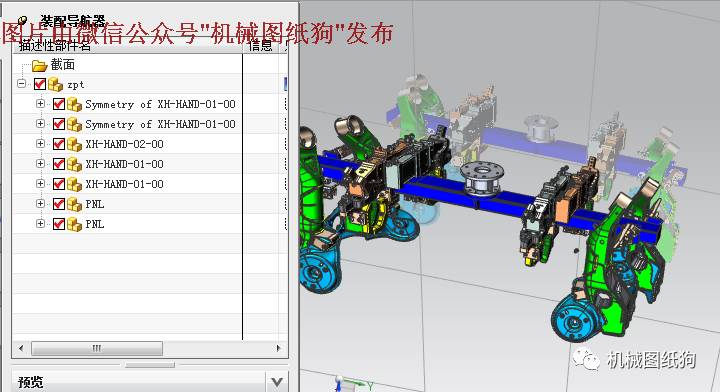This screenshot has height=392, width=720.
Task: Collapse the zpt tree node
Action: (x=22, y=84)
